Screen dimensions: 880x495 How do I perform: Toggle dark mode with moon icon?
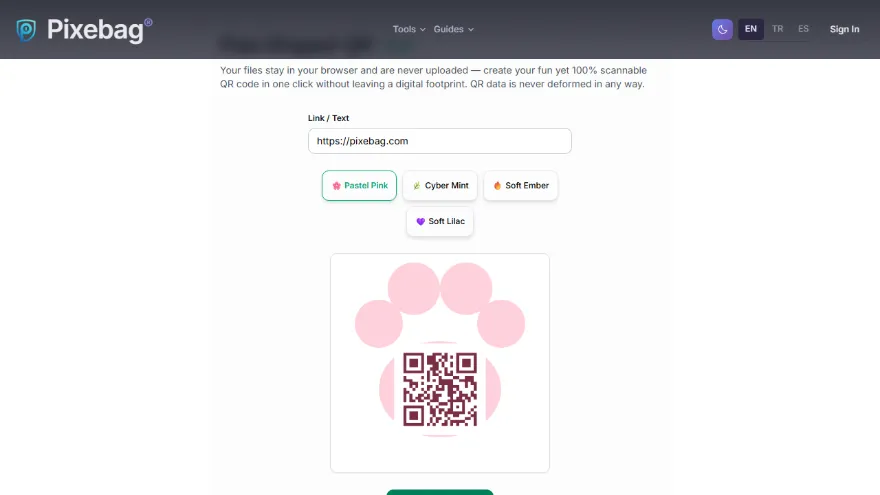[x=722, y=29]
